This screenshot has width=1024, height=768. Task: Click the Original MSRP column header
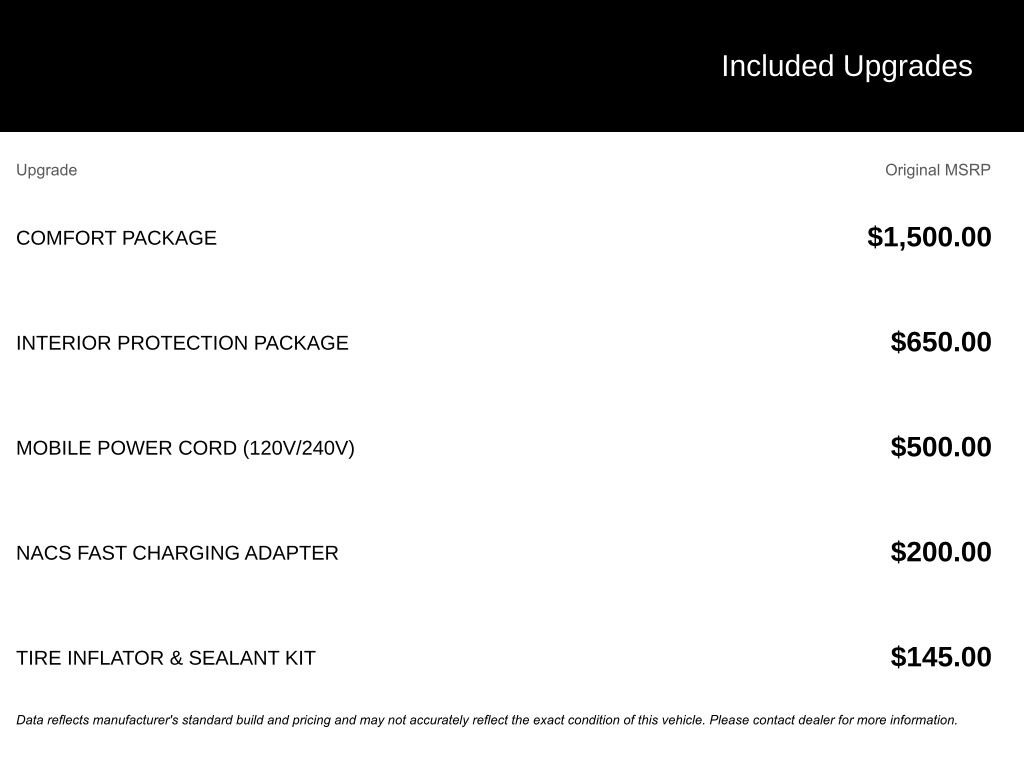[937, 170]
